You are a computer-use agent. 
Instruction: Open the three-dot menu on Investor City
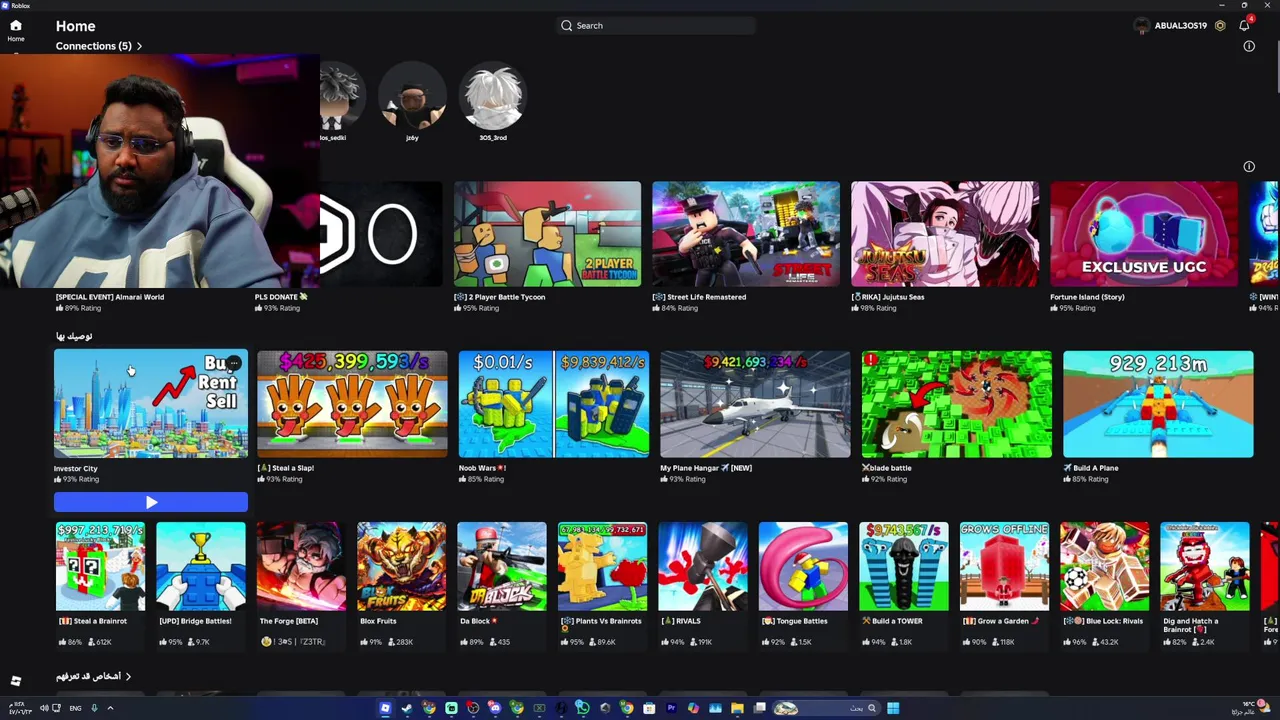pyautogui.click(x=233, y=363)
